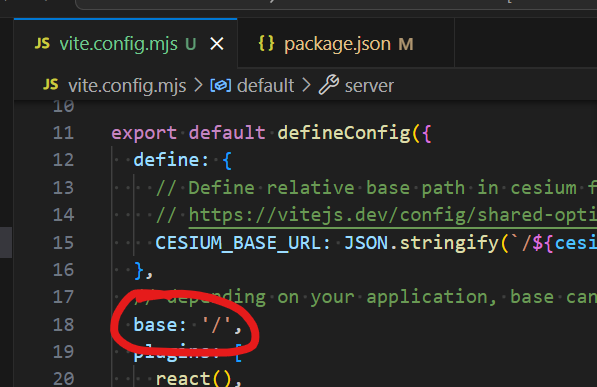Screen dimensions: 597x387
Task: Click the wrench icon next to server
Action: coord(329,85)
